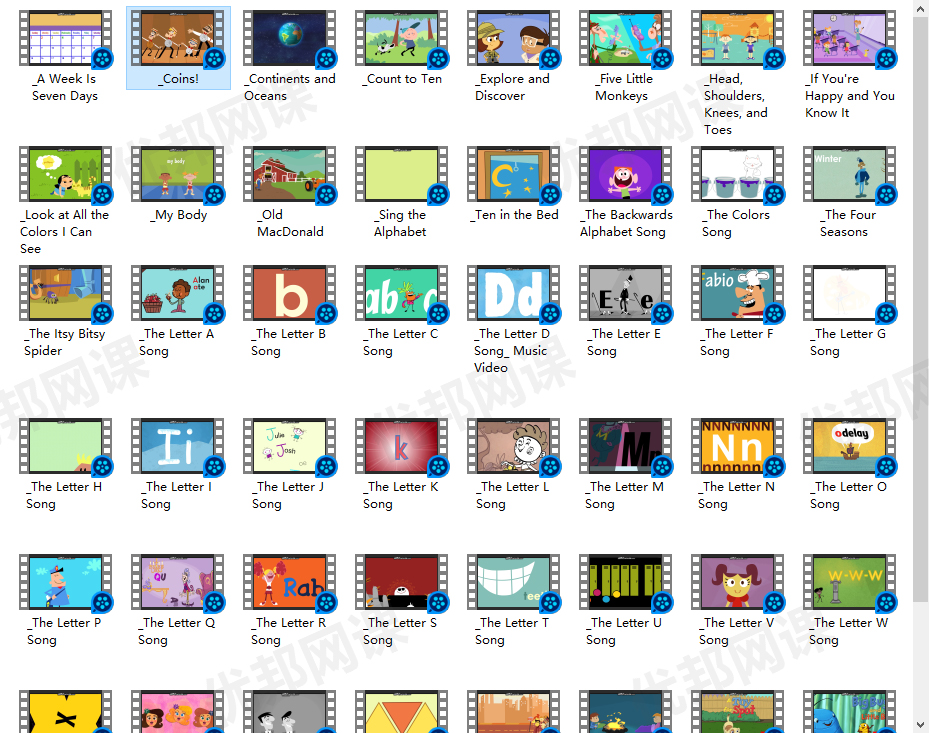Select The Letter K Song thumbnail
Image resolution: width=929 pixels, height=733 pixels.
click(x=402, y=446)
